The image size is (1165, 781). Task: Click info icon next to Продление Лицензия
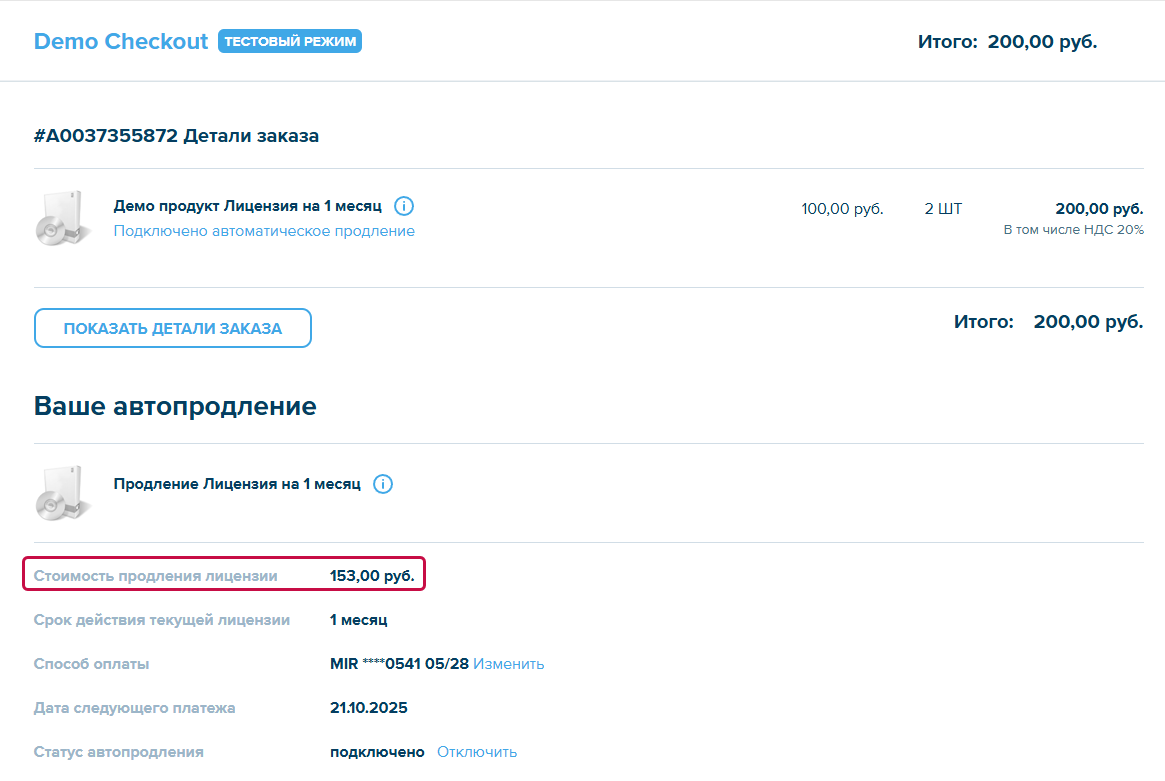[x=383, y=484]
